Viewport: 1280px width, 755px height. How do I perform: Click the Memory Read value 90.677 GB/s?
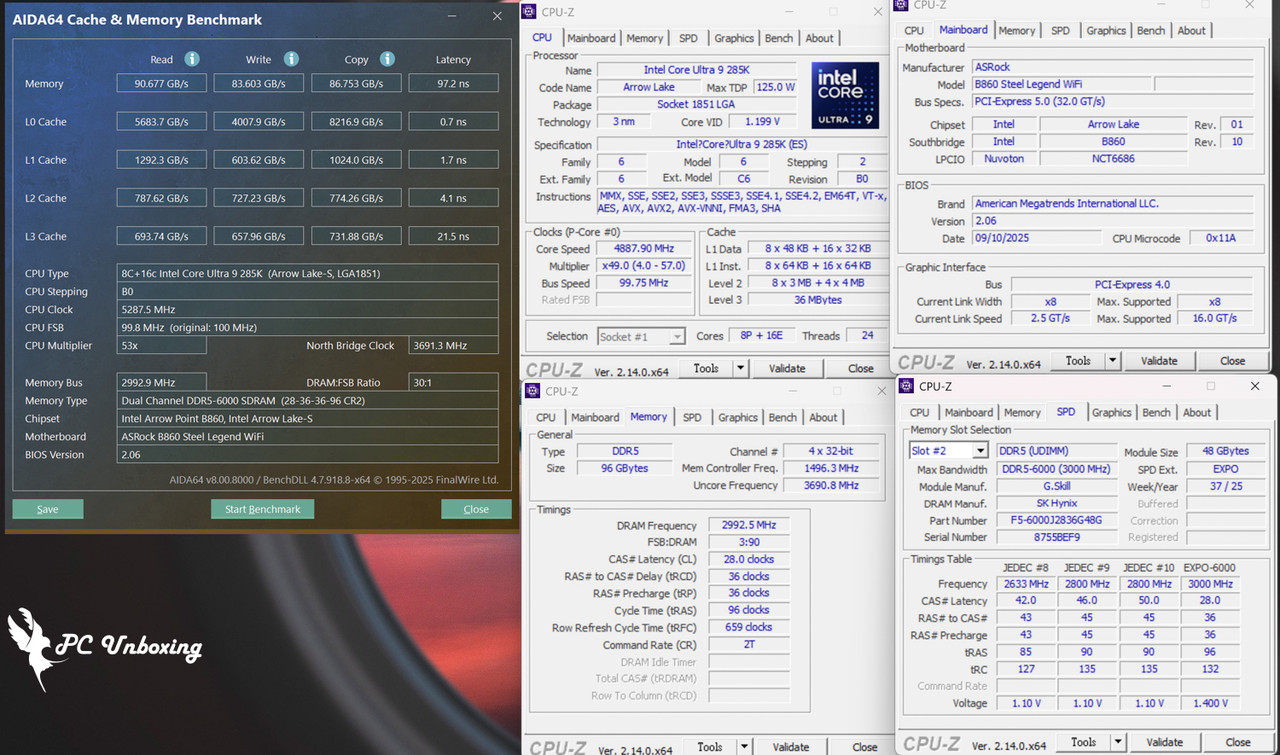(161, 84)
